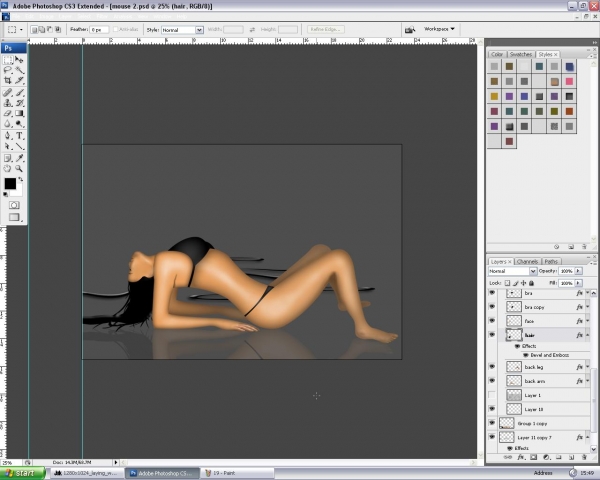Hide the Group 1 copy layer
The height and width of the screenshot is (480, 600).
tap(492, 423)
